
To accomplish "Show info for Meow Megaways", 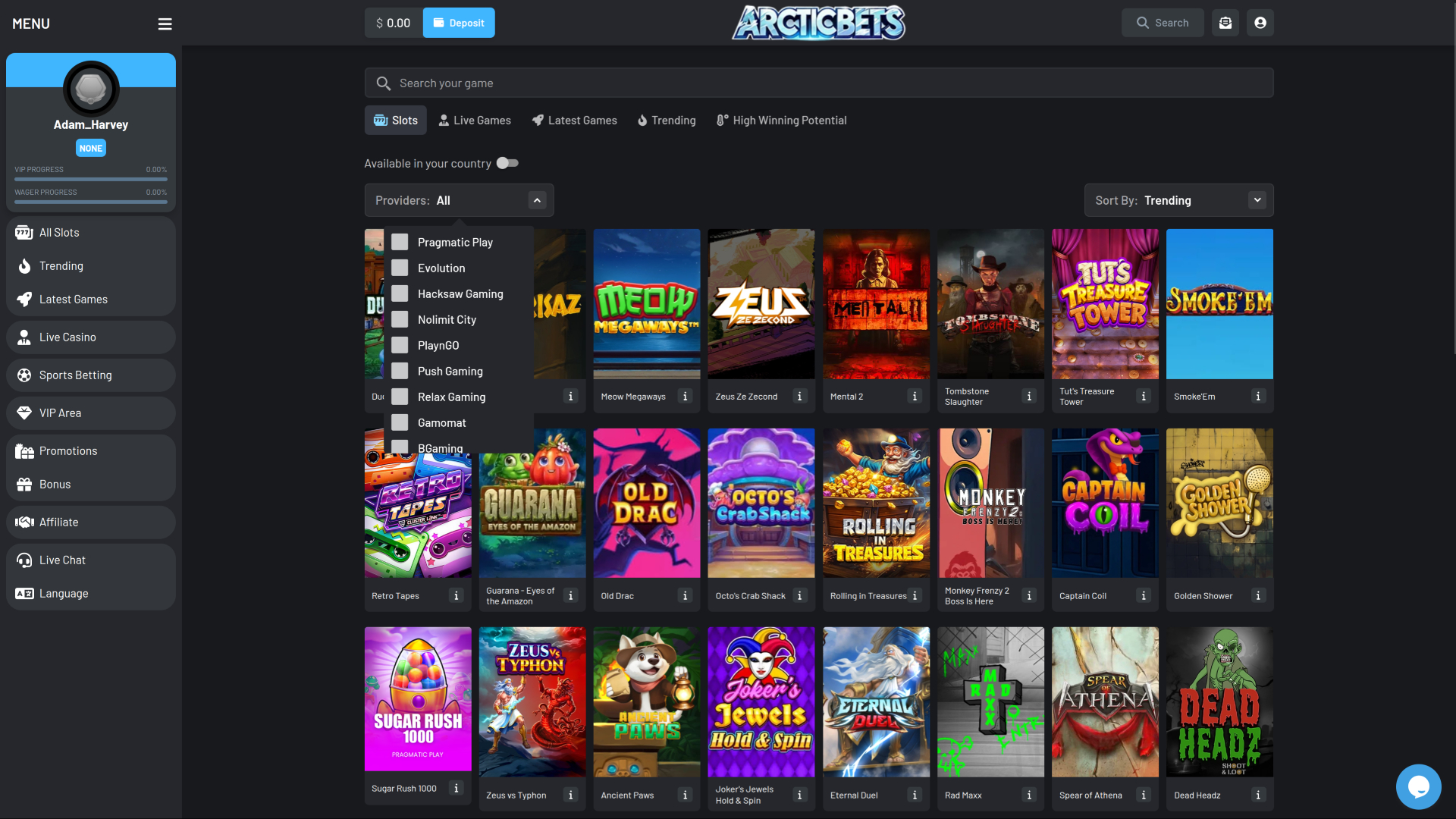I will (685, 397).
